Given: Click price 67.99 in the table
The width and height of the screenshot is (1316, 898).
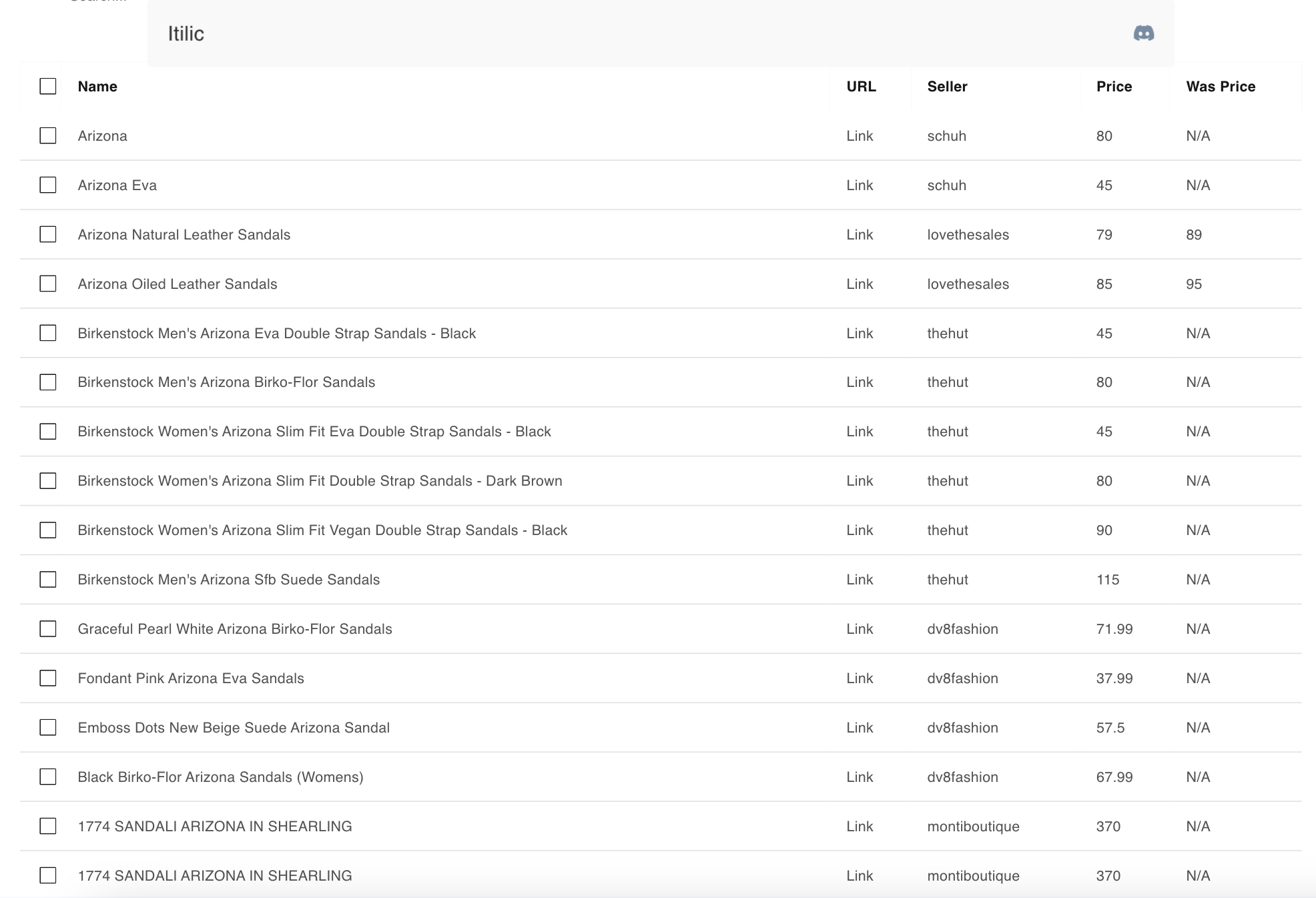Looking at the screenshot, I should [1114, 777].
